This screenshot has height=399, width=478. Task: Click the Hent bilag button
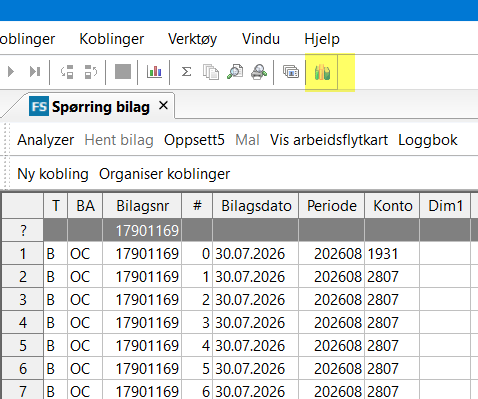pos(119,140)
